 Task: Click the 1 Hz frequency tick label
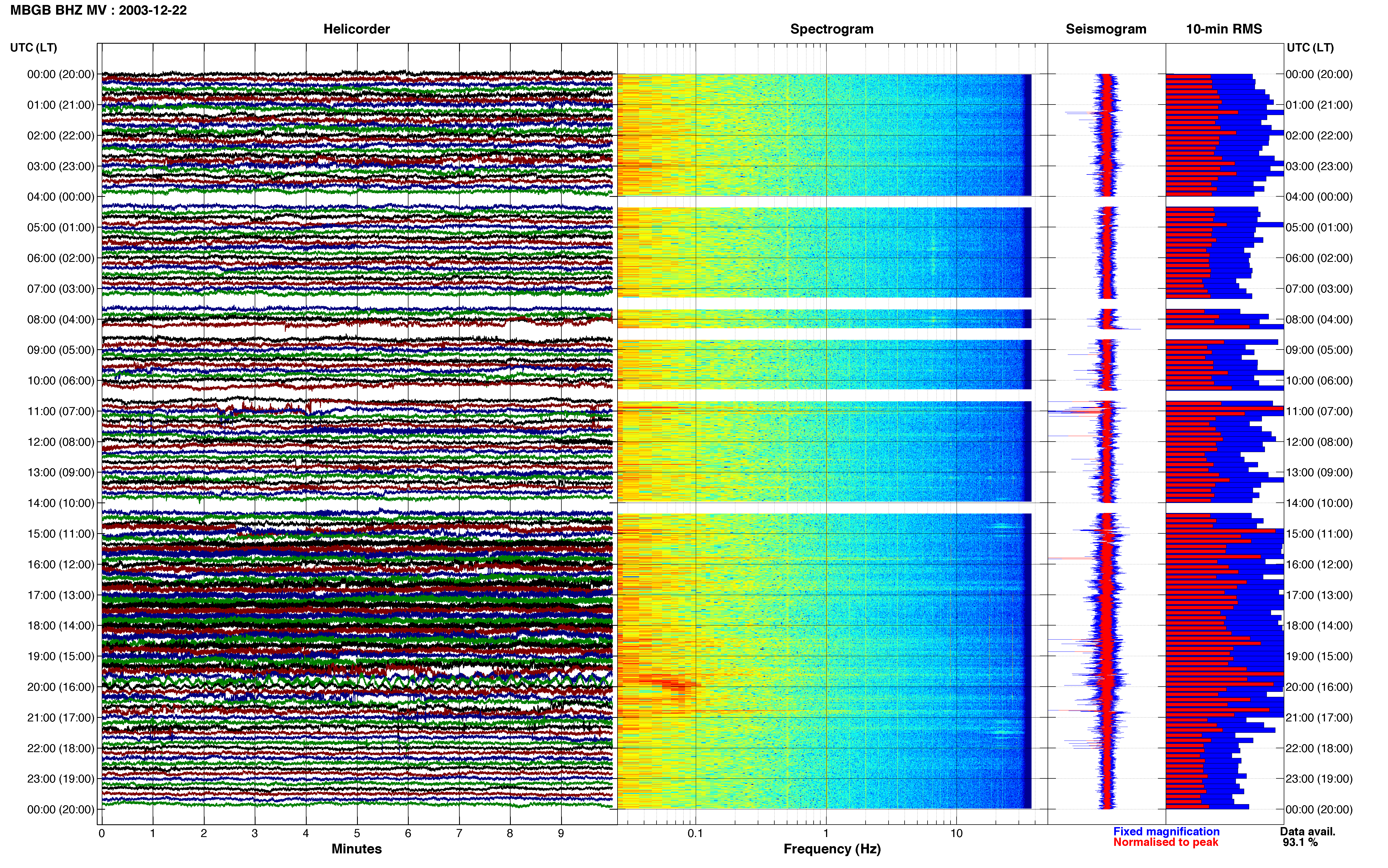pos(826,833)
